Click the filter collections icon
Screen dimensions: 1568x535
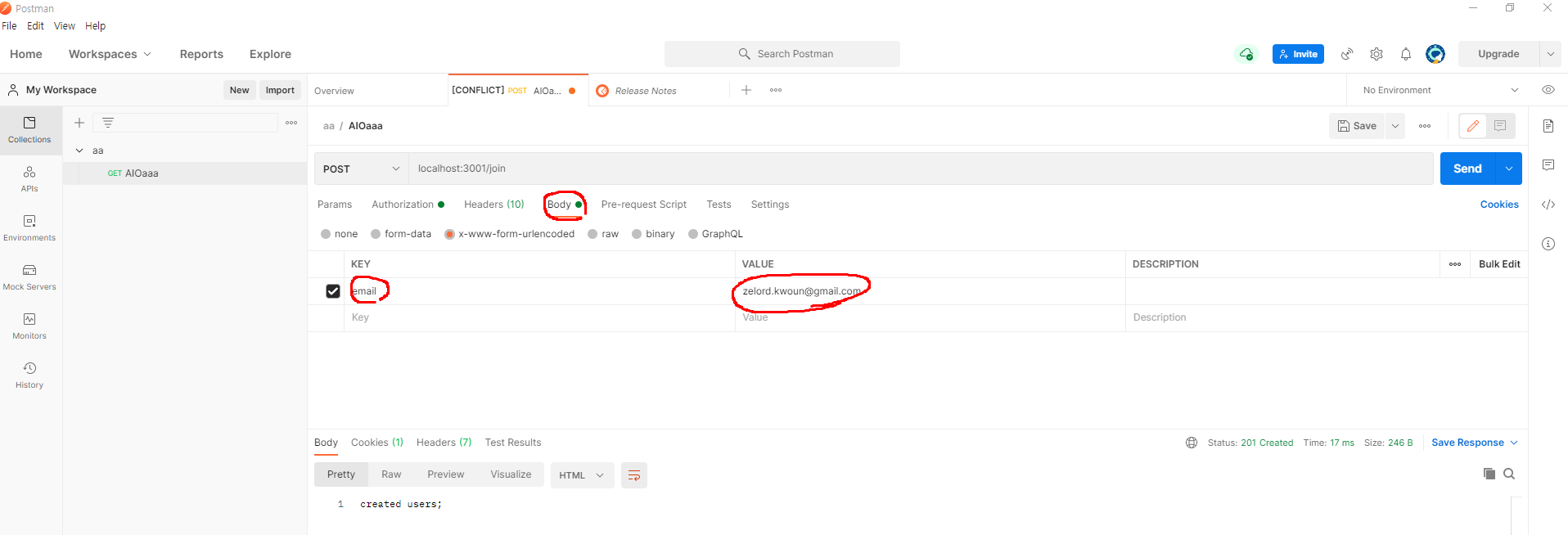point(108,123)
